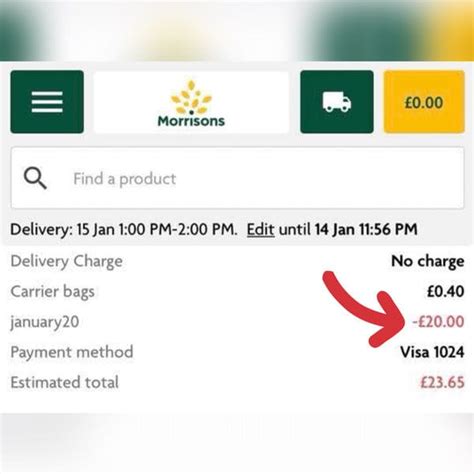Click the 14 Jan 11:56 PM deadline
Image resolution: width=474 pixels, height=474 pixels.
(x=366, y=229)
